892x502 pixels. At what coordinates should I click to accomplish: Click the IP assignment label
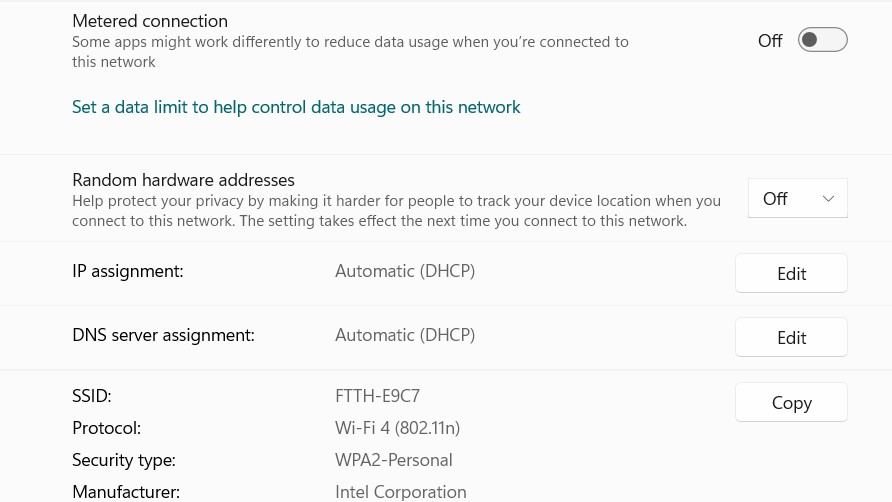pyautogui.click(x=127, y=271)
